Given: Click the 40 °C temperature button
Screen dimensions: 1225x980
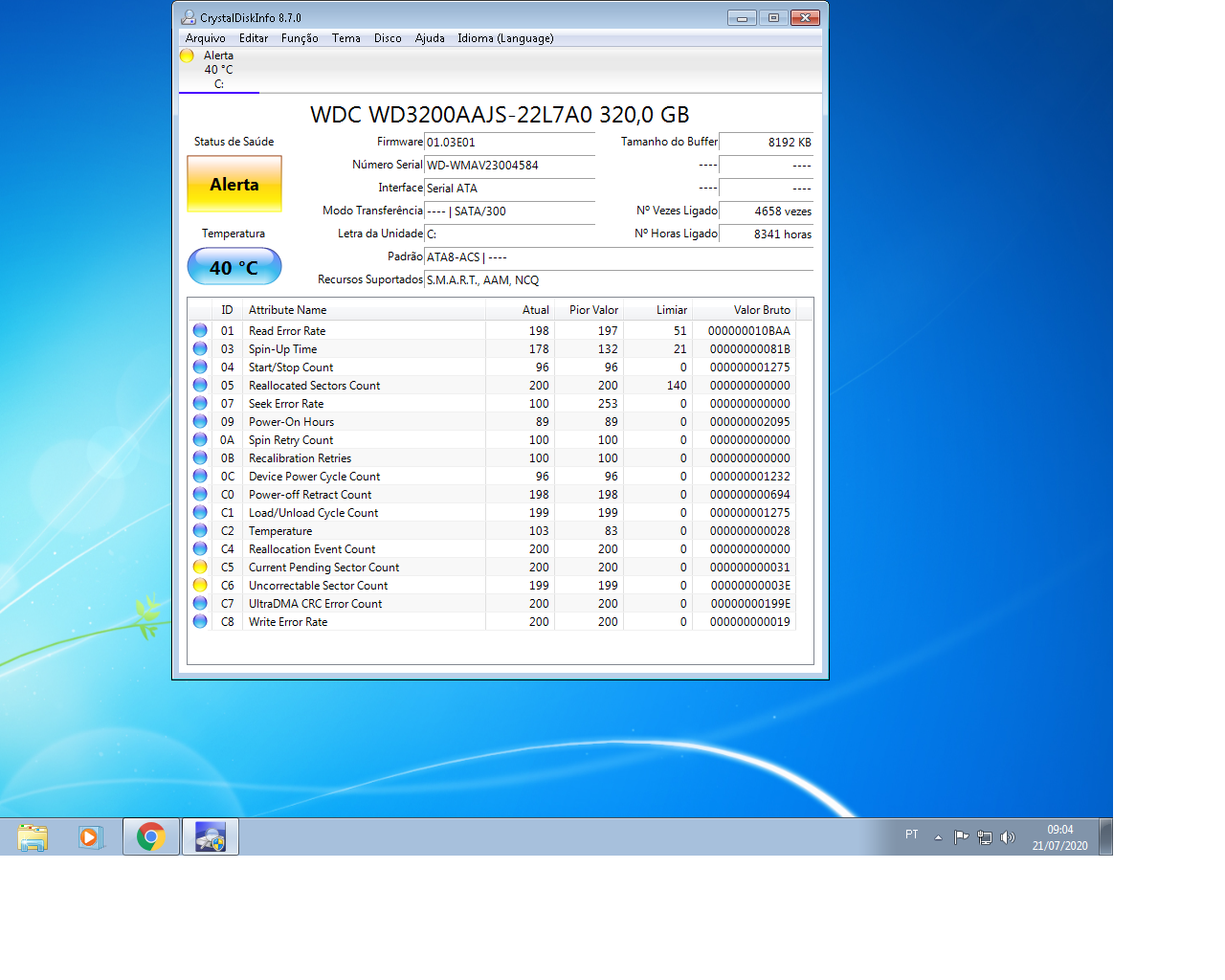Looking at the screenshot, I should 234,267.
